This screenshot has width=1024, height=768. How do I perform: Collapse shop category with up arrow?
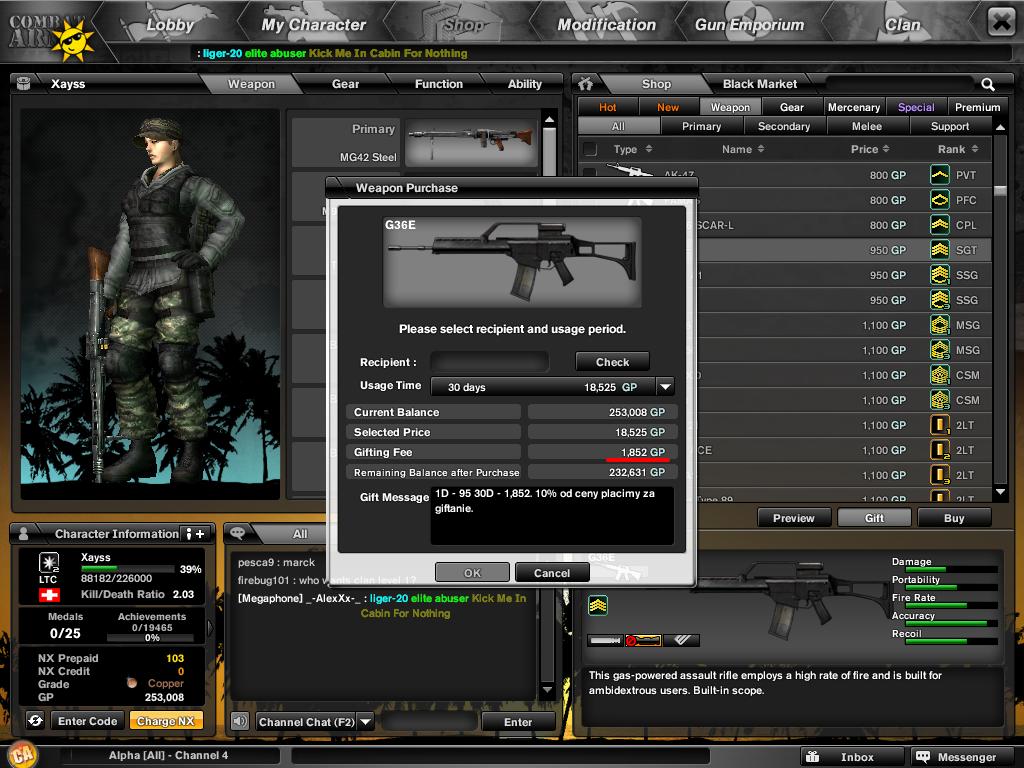(1000, 127)
